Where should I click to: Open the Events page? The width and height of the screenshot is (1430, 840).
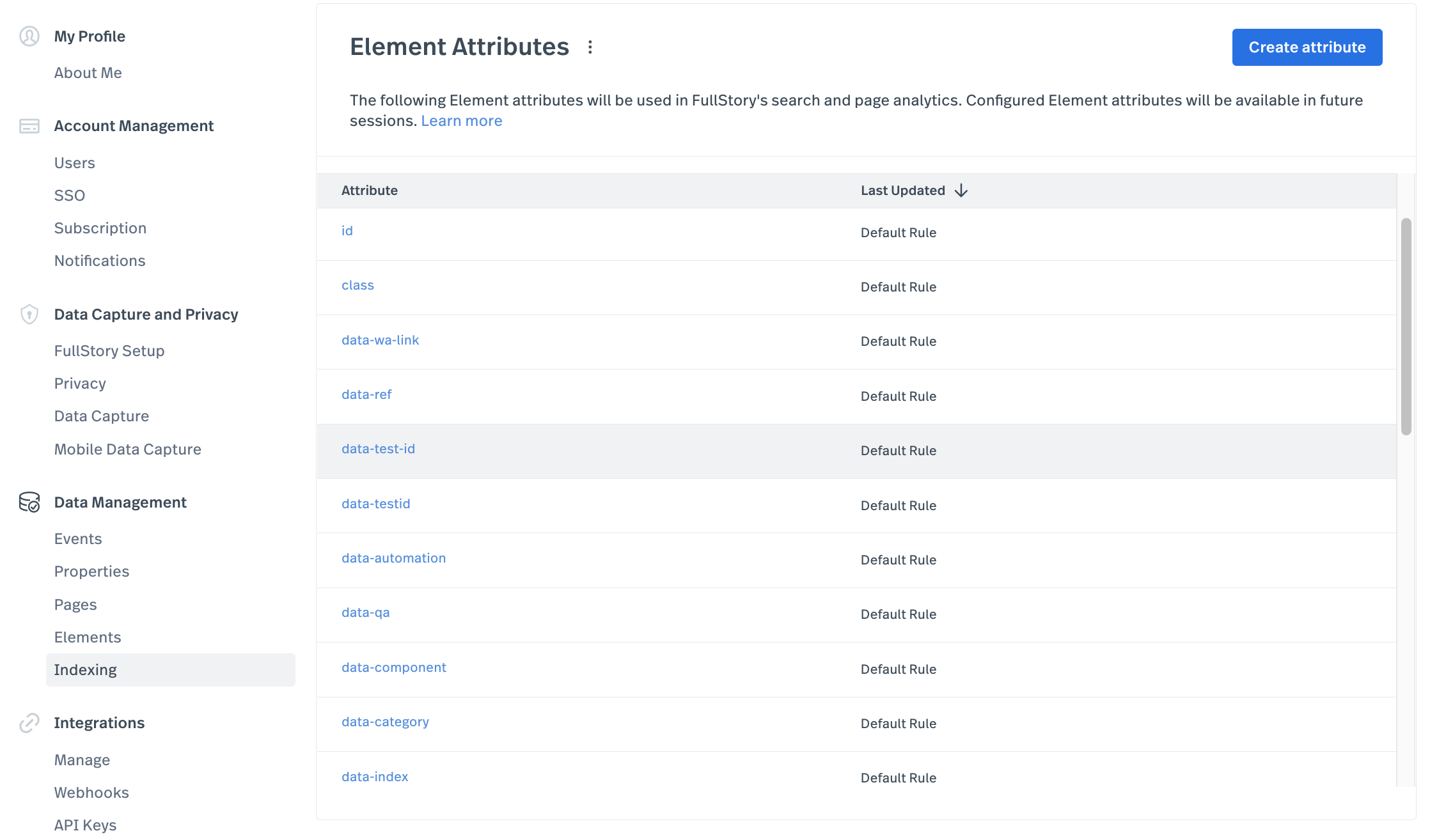78,539
